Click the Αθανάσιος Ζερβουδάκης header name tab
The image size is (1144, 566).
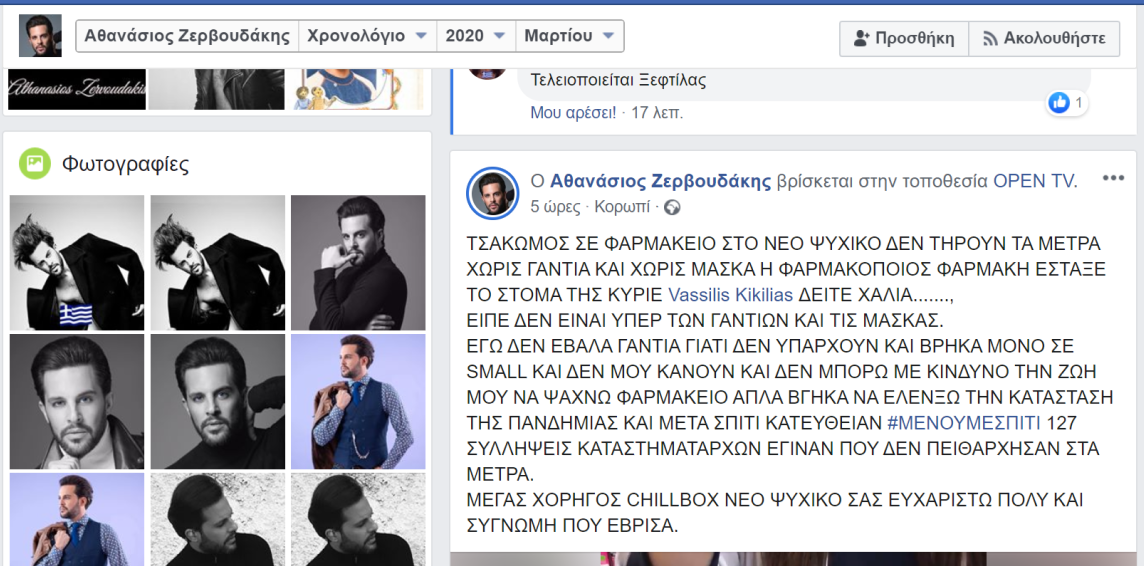pos(188,36)
